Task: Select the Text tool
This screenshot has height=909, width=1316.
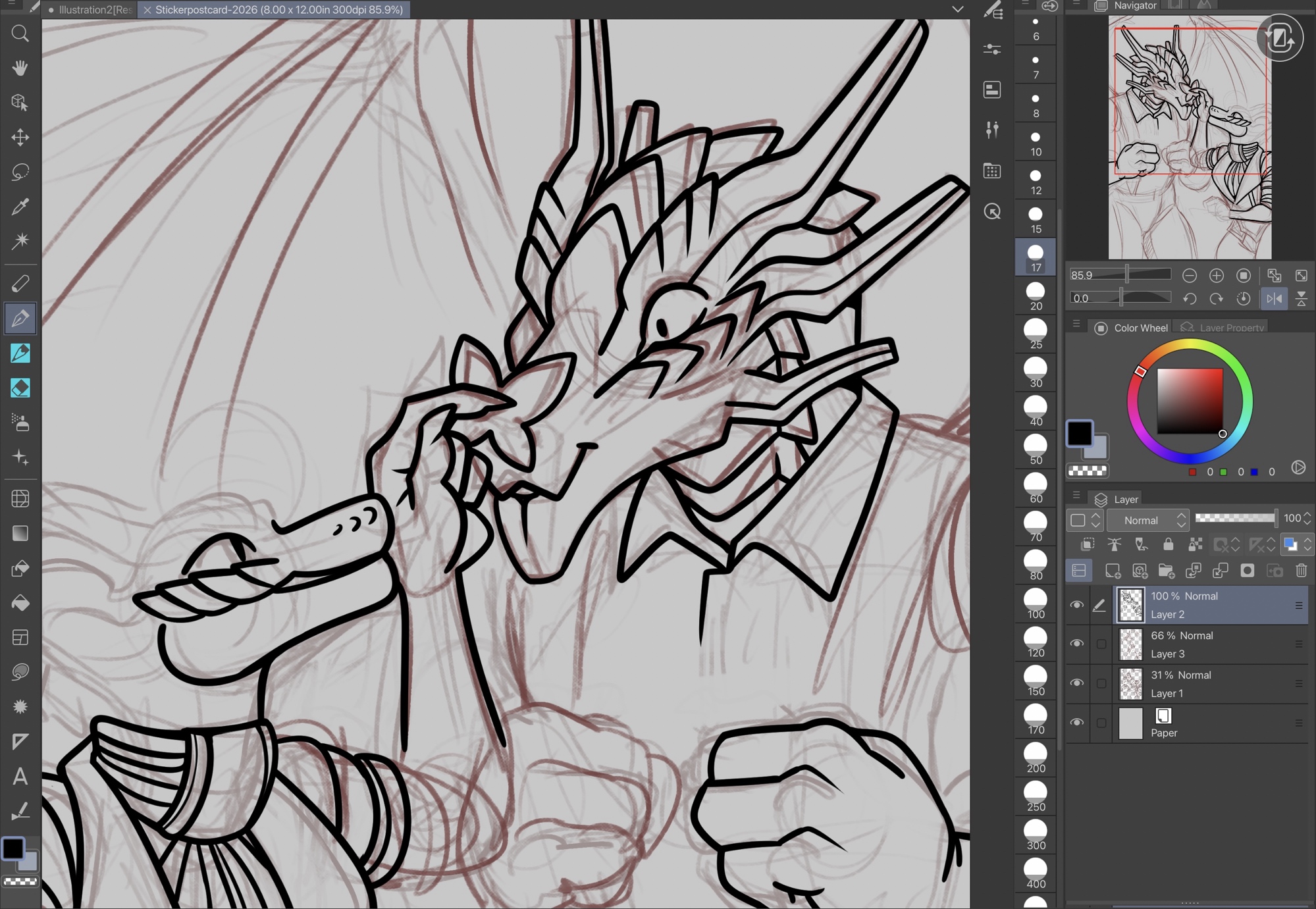Action: [x=20, y=777]
